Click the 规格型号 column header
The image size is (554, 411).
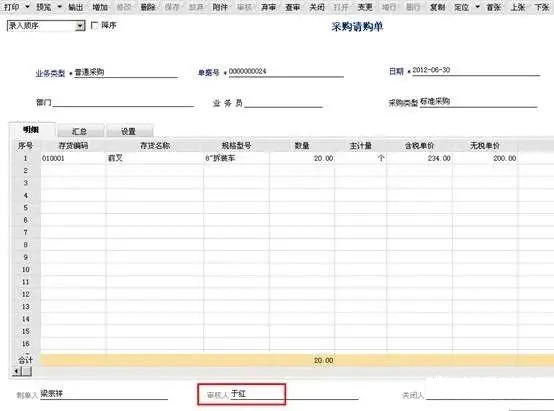(236, 146)
